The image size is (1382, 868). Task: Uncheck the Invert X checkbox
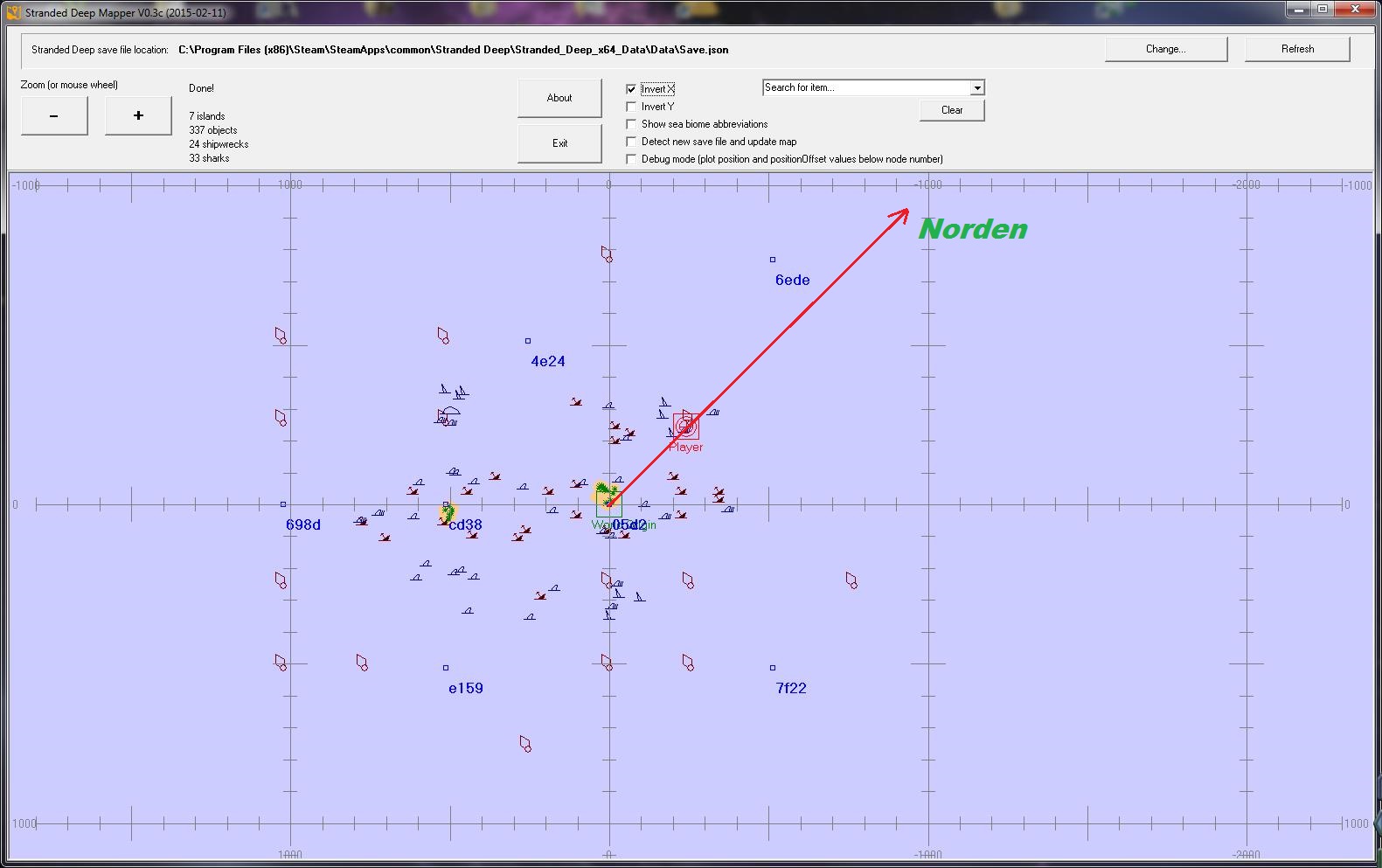(x=631, y=89)
